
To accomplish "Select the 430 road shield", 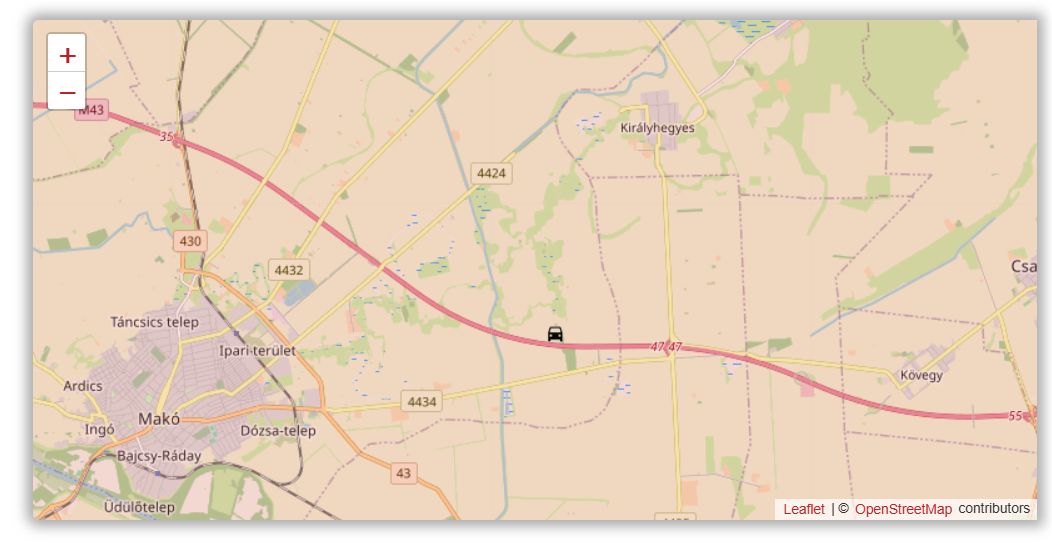I will [x=190, y=241].
